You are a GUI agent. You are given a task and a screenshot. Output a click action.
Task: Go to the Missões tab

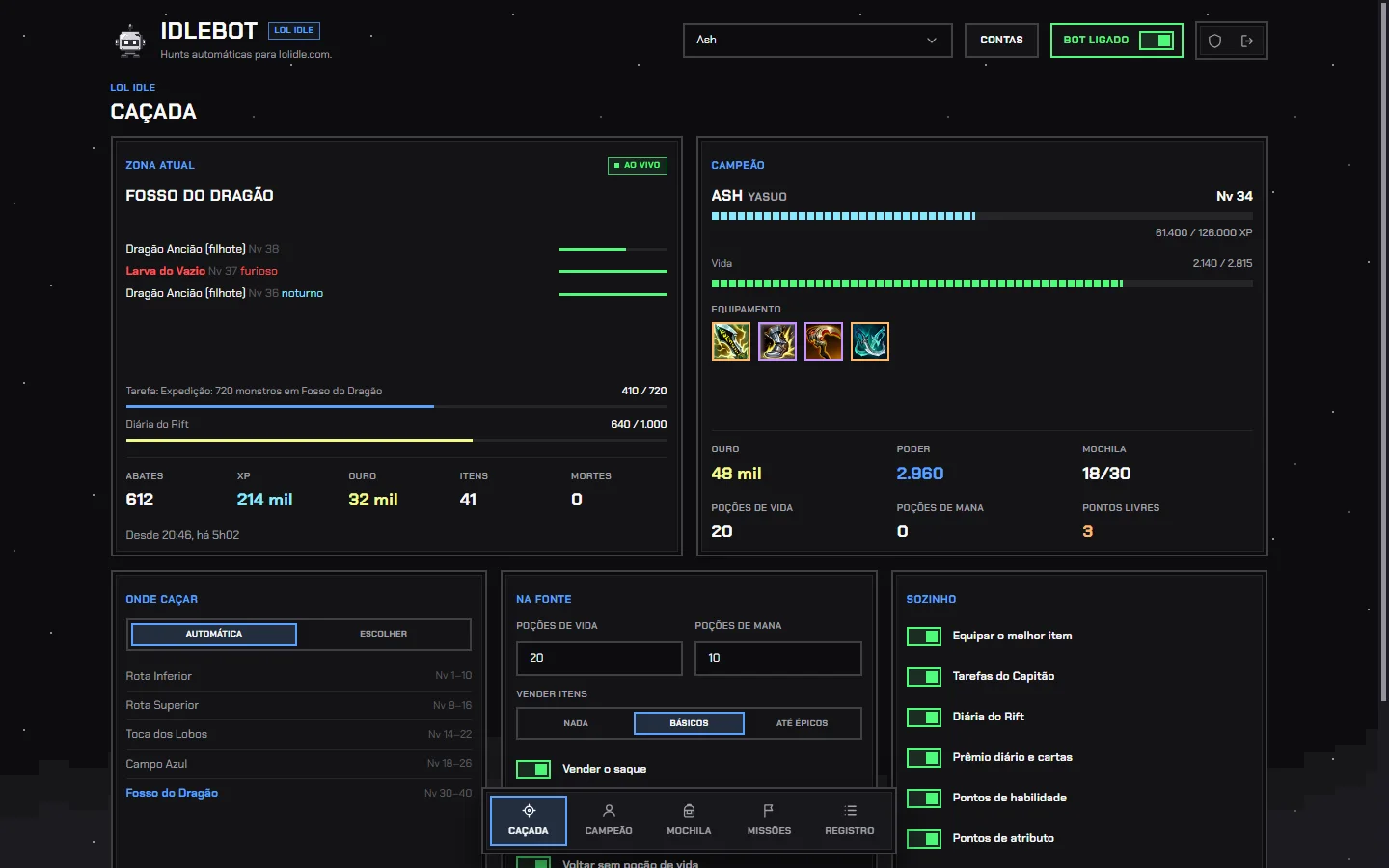[x=769, y=820]
